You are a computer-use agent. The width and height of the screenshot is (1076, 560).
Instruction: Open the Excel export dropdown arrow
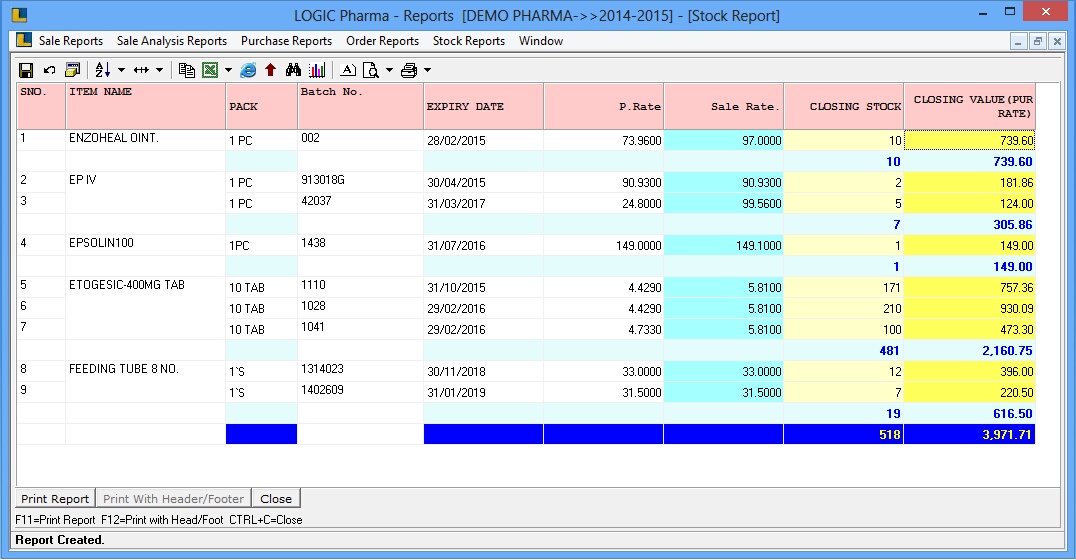229,70
